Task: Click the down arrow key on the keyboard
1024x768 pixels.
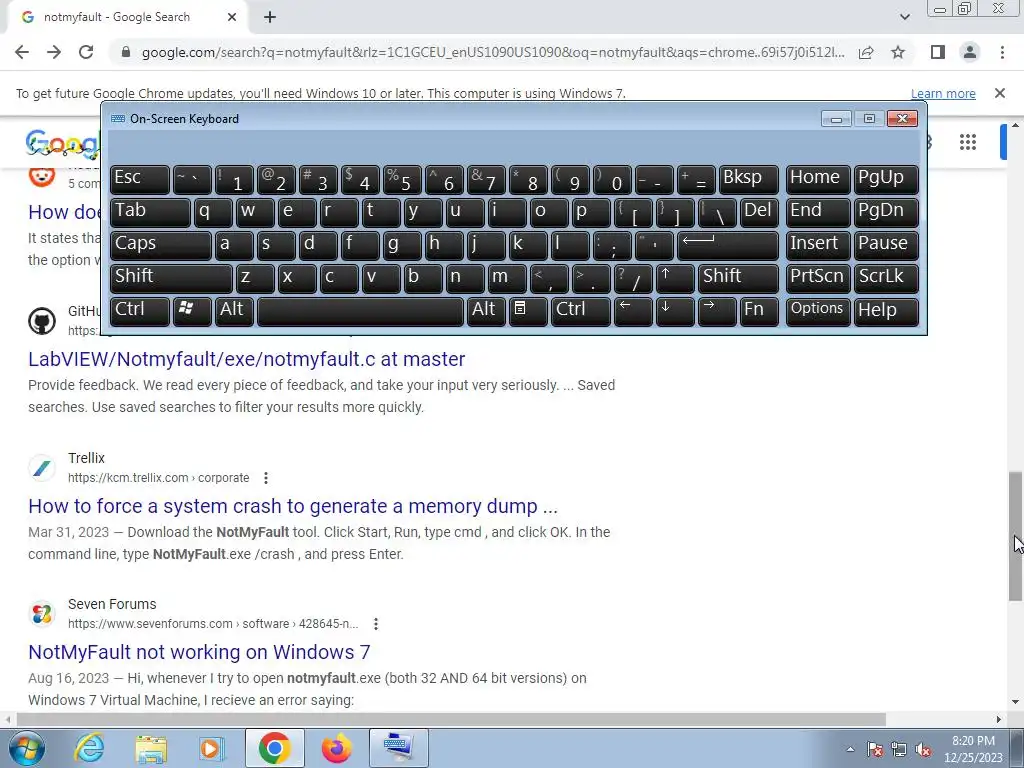Action: 675,310
